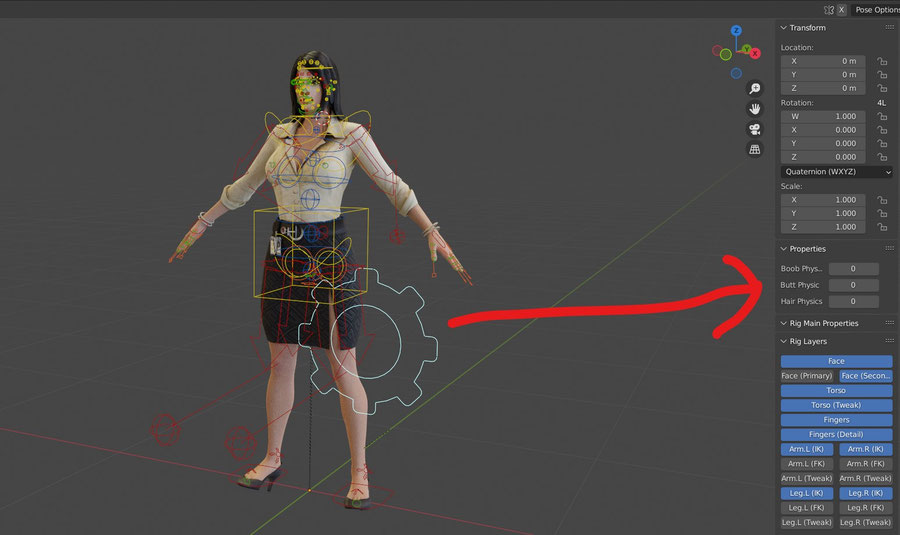Lock the Rotation W value
Image resolution: width=900 pixels, height=535 pixels.
pyautogui.click(x=881, y=116)
